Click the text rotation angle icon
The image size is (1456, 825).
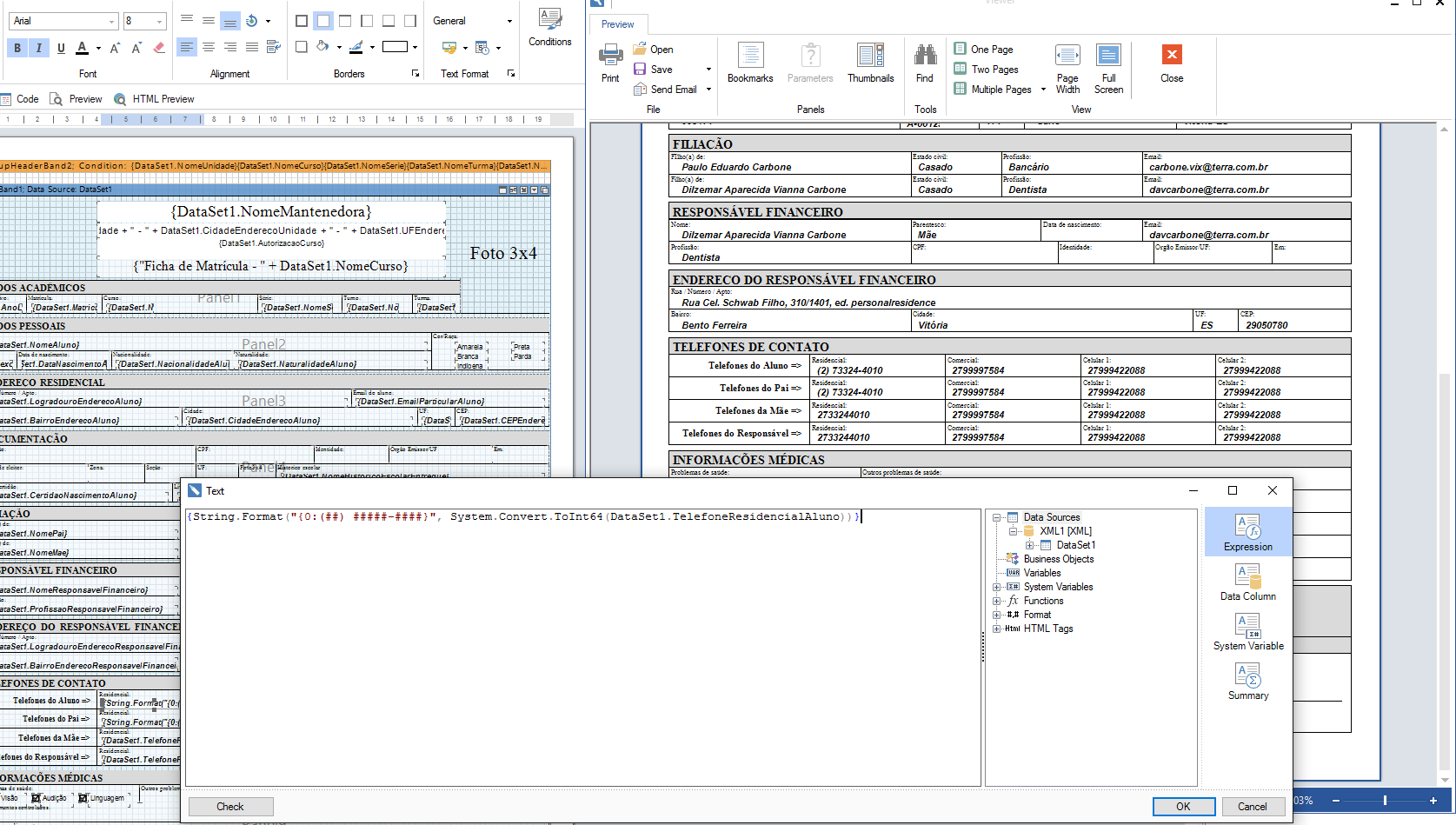pos(251,20)
